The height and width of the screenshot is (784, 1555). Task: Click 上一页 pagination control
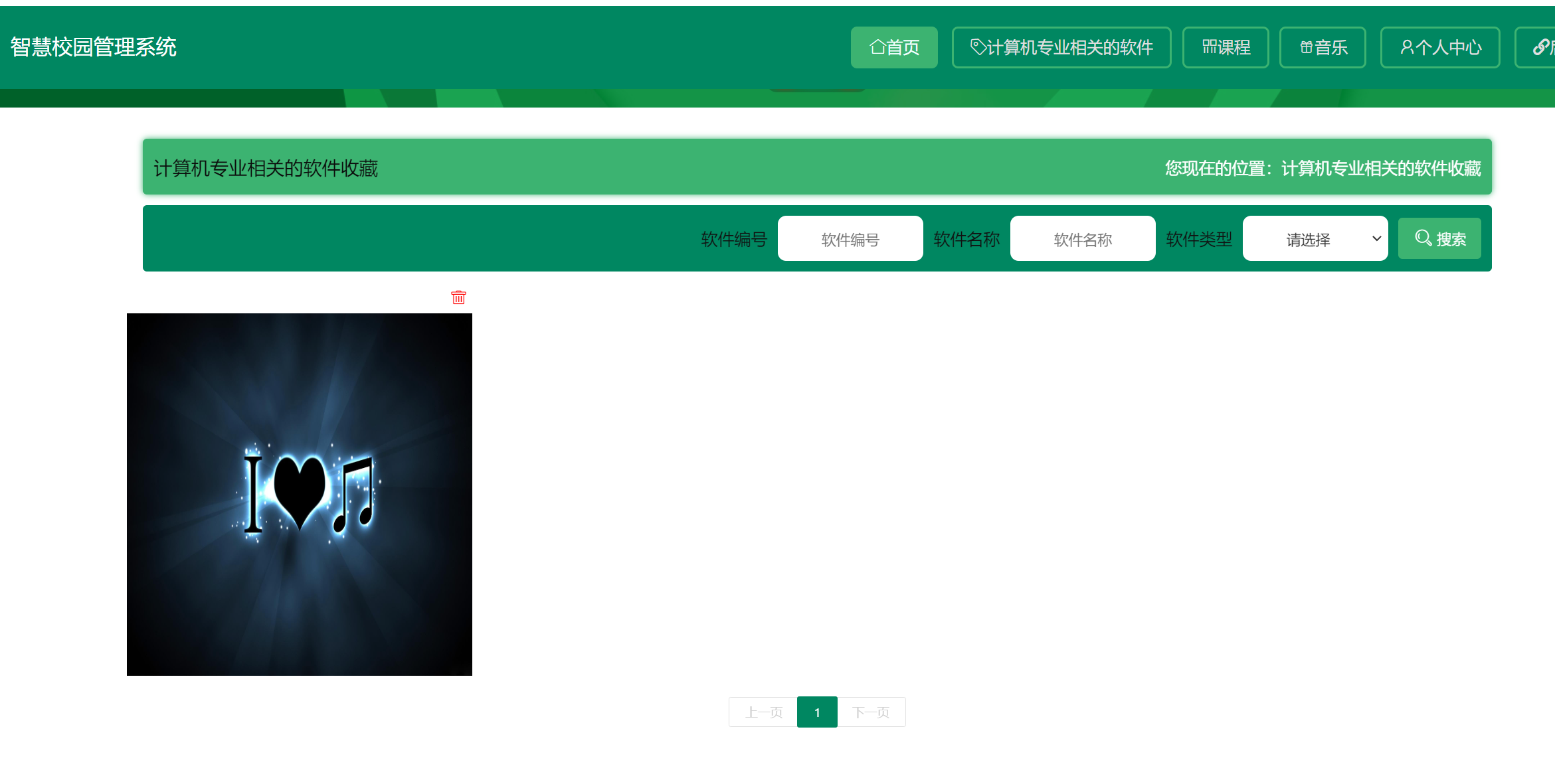click(x=763, y=712)
